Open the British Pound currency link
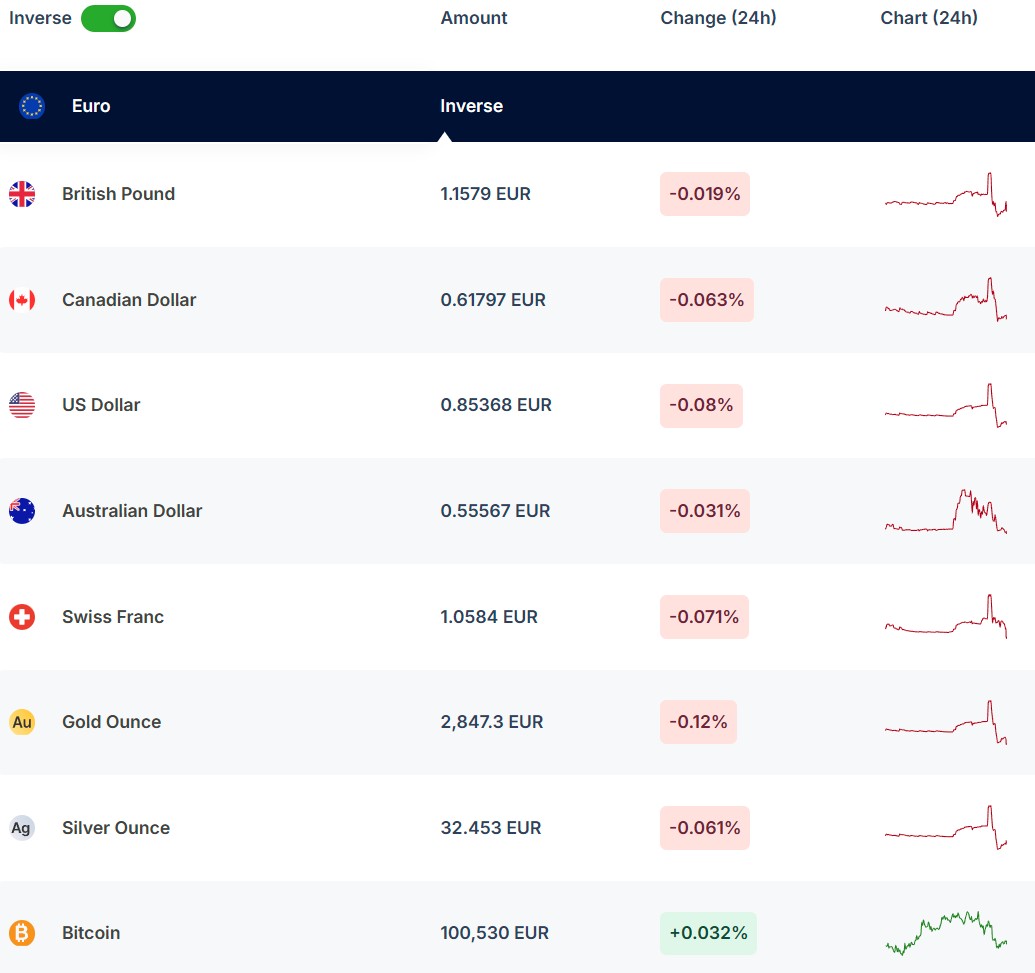This screenshot has width=1035, height=973. (x=118, y=194)
